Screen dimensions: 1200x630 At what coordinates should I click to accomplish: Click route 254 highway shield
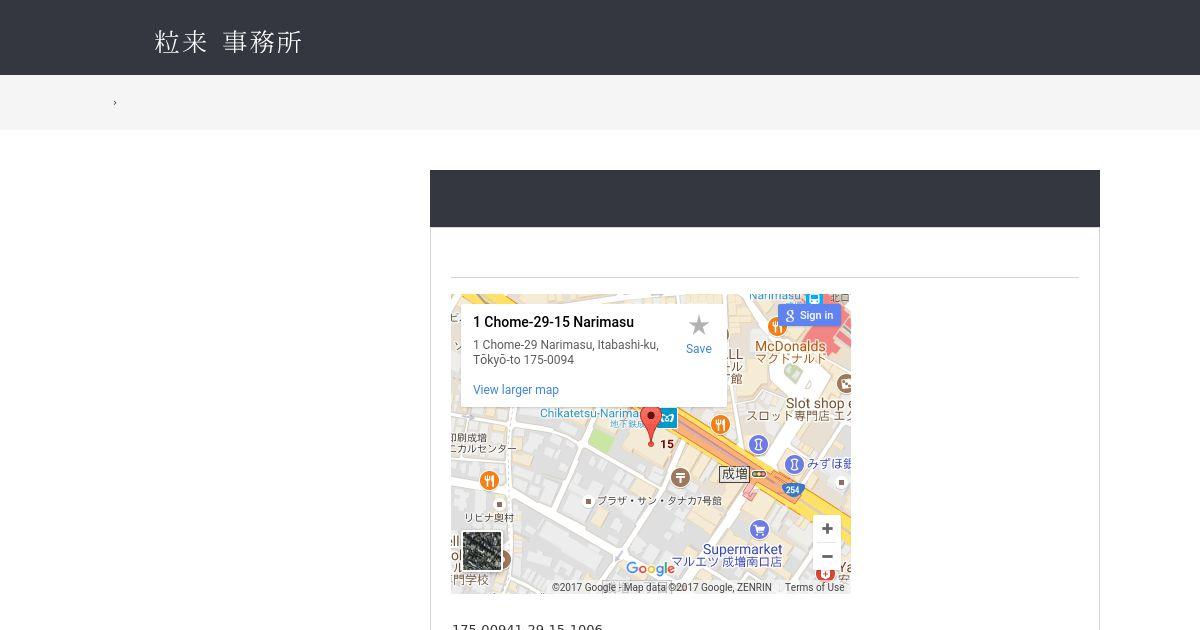(x=793, y=489)
